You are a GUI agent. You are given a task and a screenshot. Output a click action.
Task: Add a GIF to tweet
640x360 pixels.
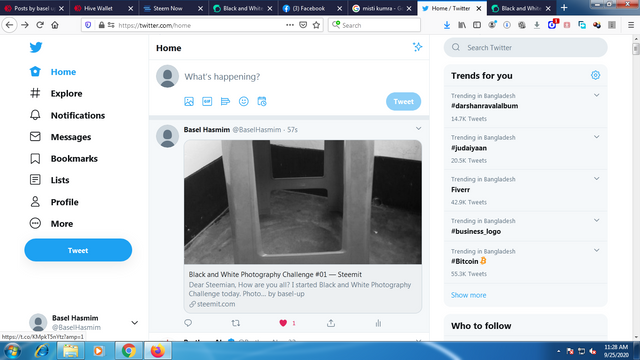pyautogui.click(x=207, y=102)
